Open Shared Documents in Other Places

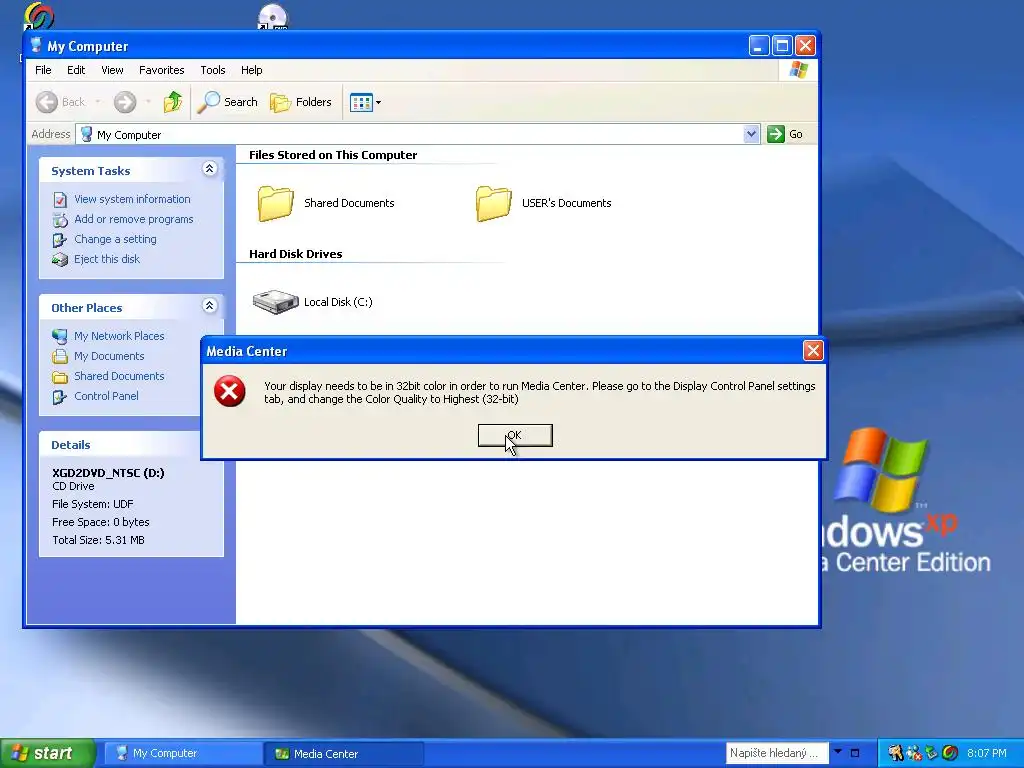pos(119,376)
